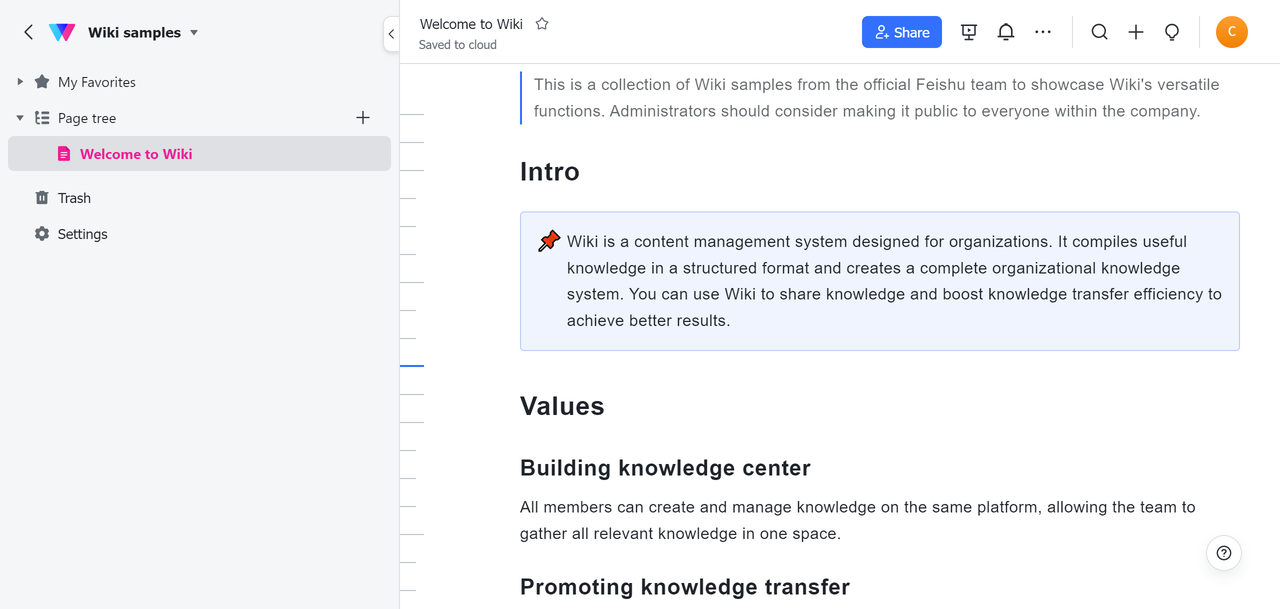Click the blue Share button
Viewport: 1280px width, 609px height.
[901, 32]
